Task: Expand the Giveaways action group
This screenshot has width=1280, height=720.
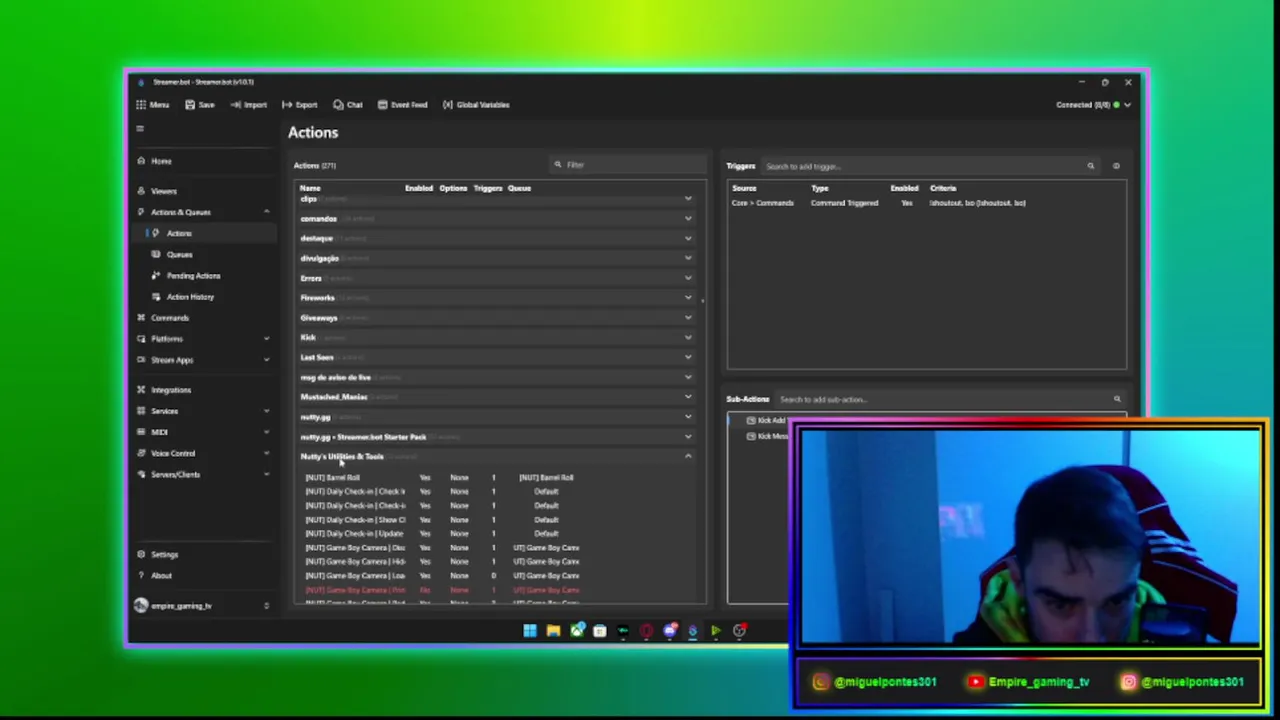Action: (x=497, y=317)
